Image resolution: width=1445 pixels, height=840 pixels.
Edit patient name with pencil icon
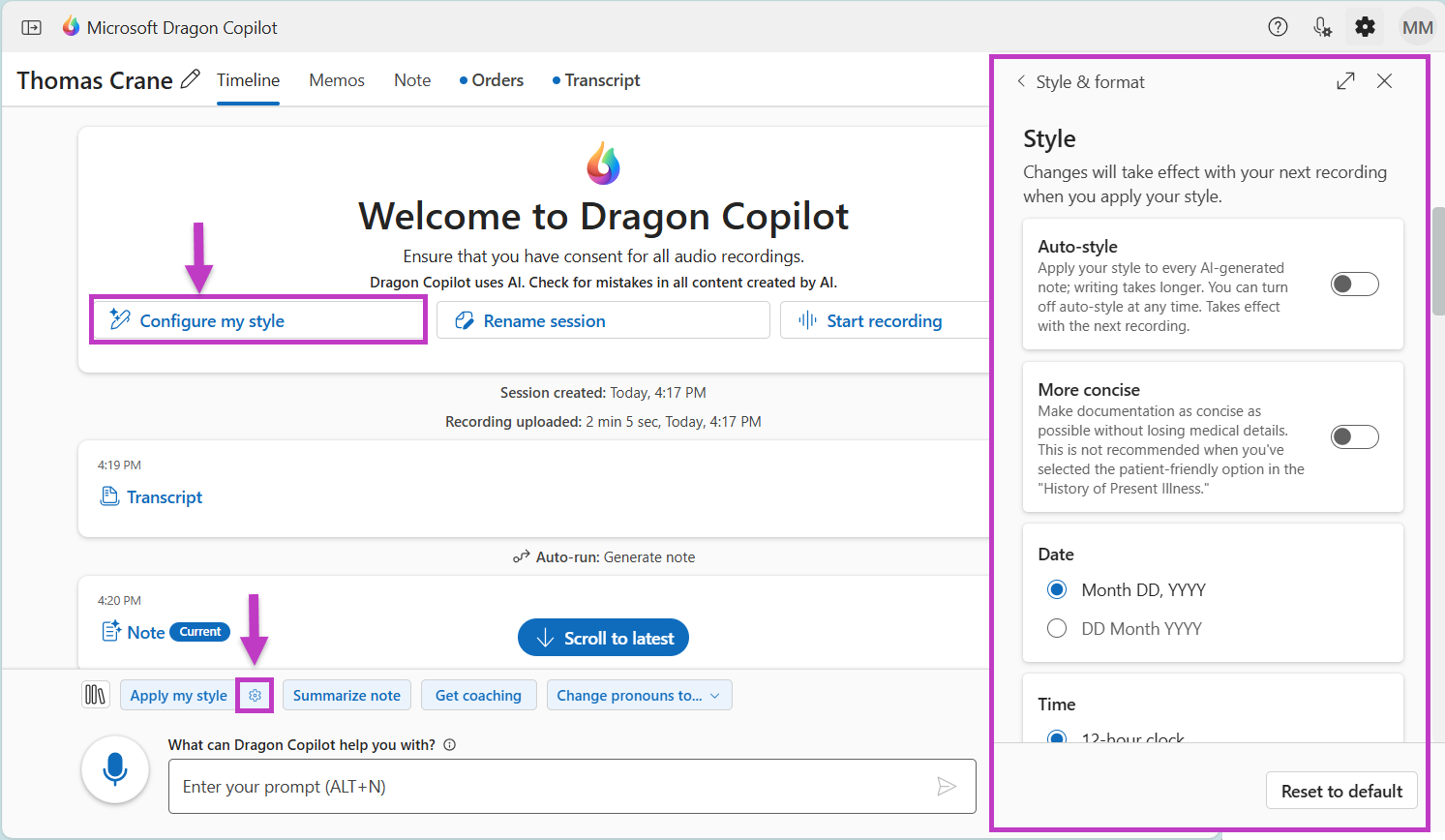(x=191, y=79)
